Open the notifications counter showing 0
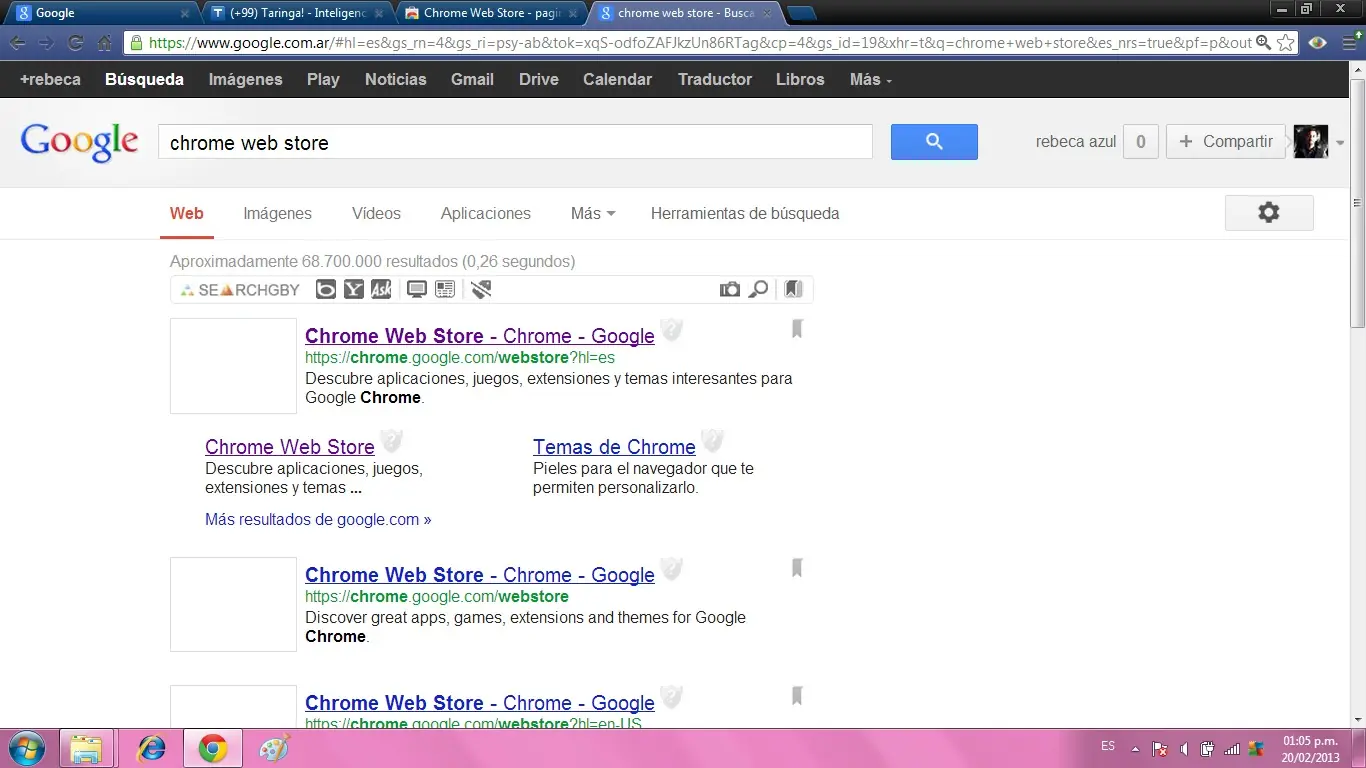Viewport: 1366px width, 768px height. [x=1141, y=142]
